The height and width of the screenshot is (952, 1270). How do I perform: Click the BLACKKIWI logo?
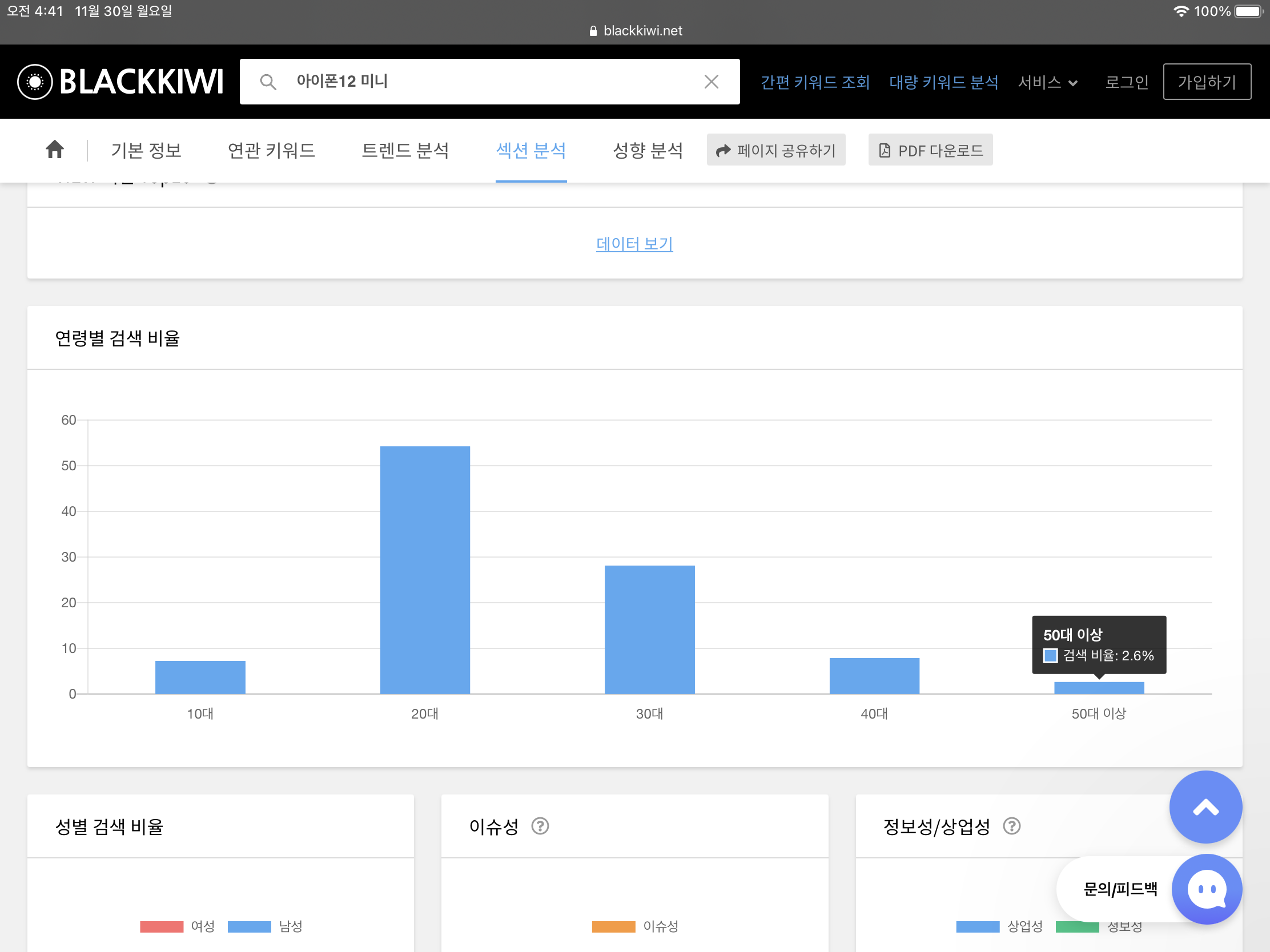tap(120, 82)
